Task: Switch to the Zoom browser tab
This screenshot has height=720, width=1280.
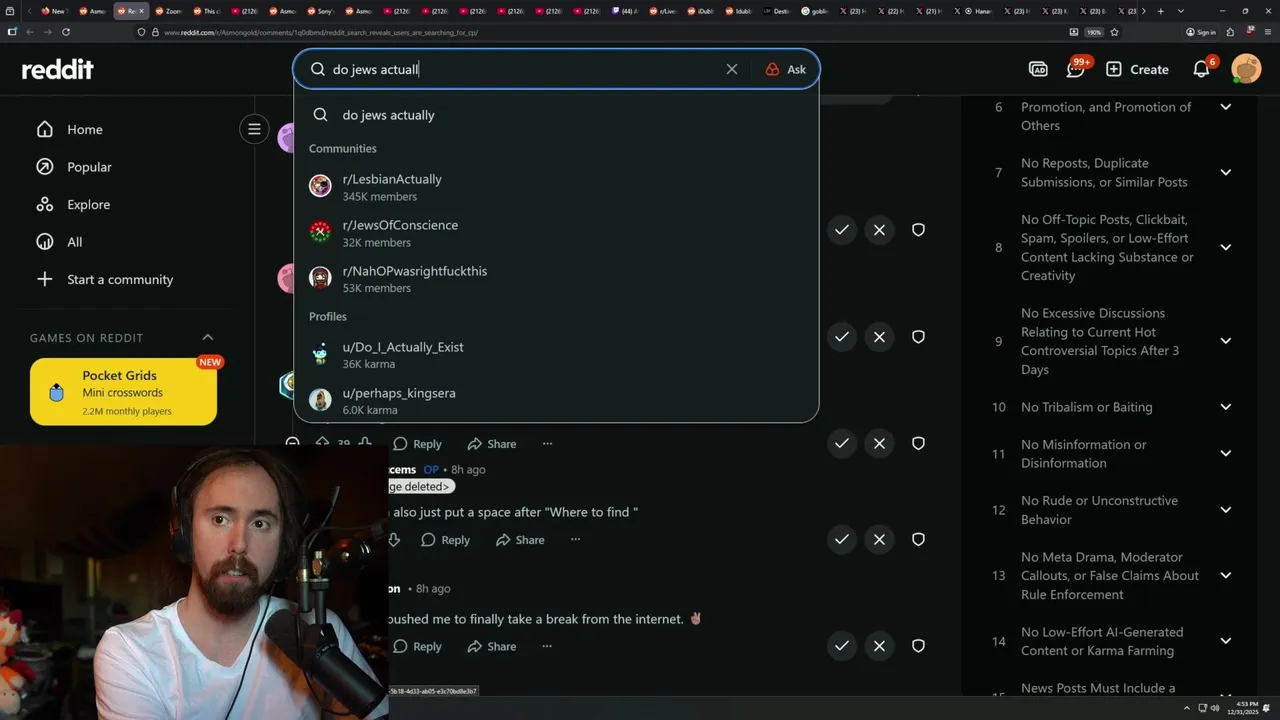Action: coord(168,11)
